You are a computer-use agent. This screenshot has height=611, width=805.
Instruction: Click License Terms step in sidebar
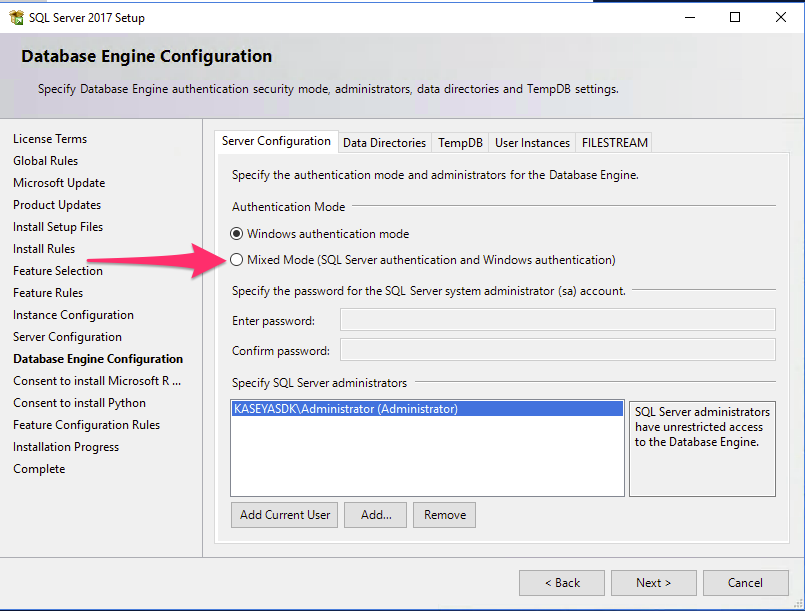[50, 139]
